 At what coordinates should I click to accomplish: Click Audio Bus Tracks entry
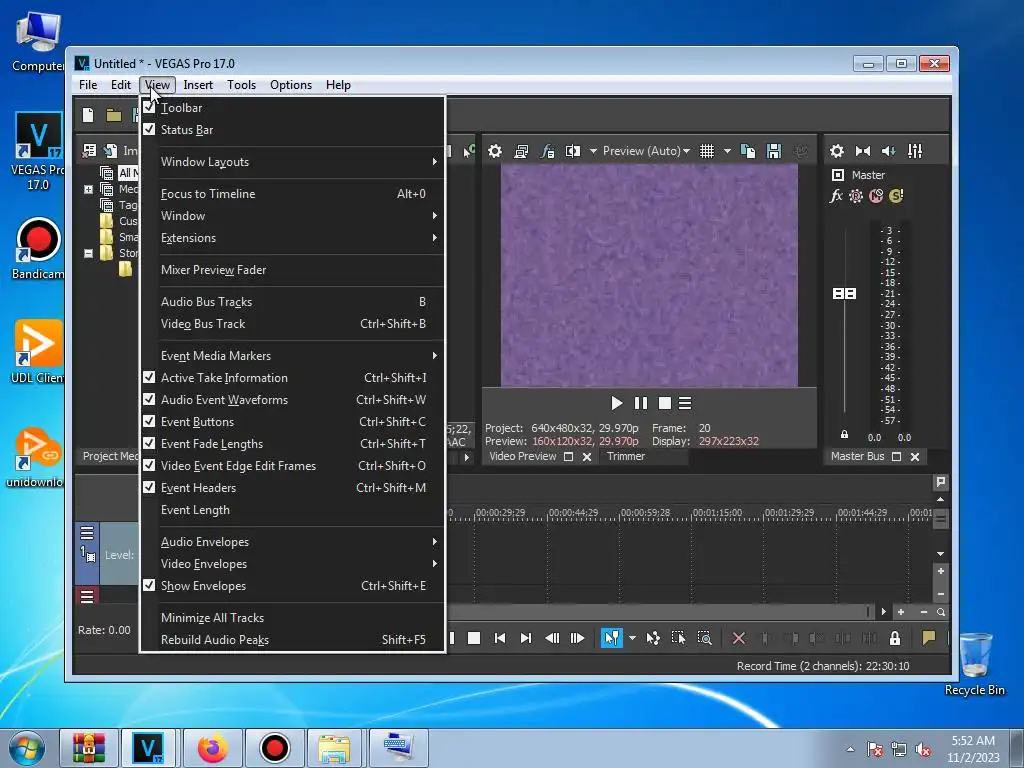(x=293, y=302)
